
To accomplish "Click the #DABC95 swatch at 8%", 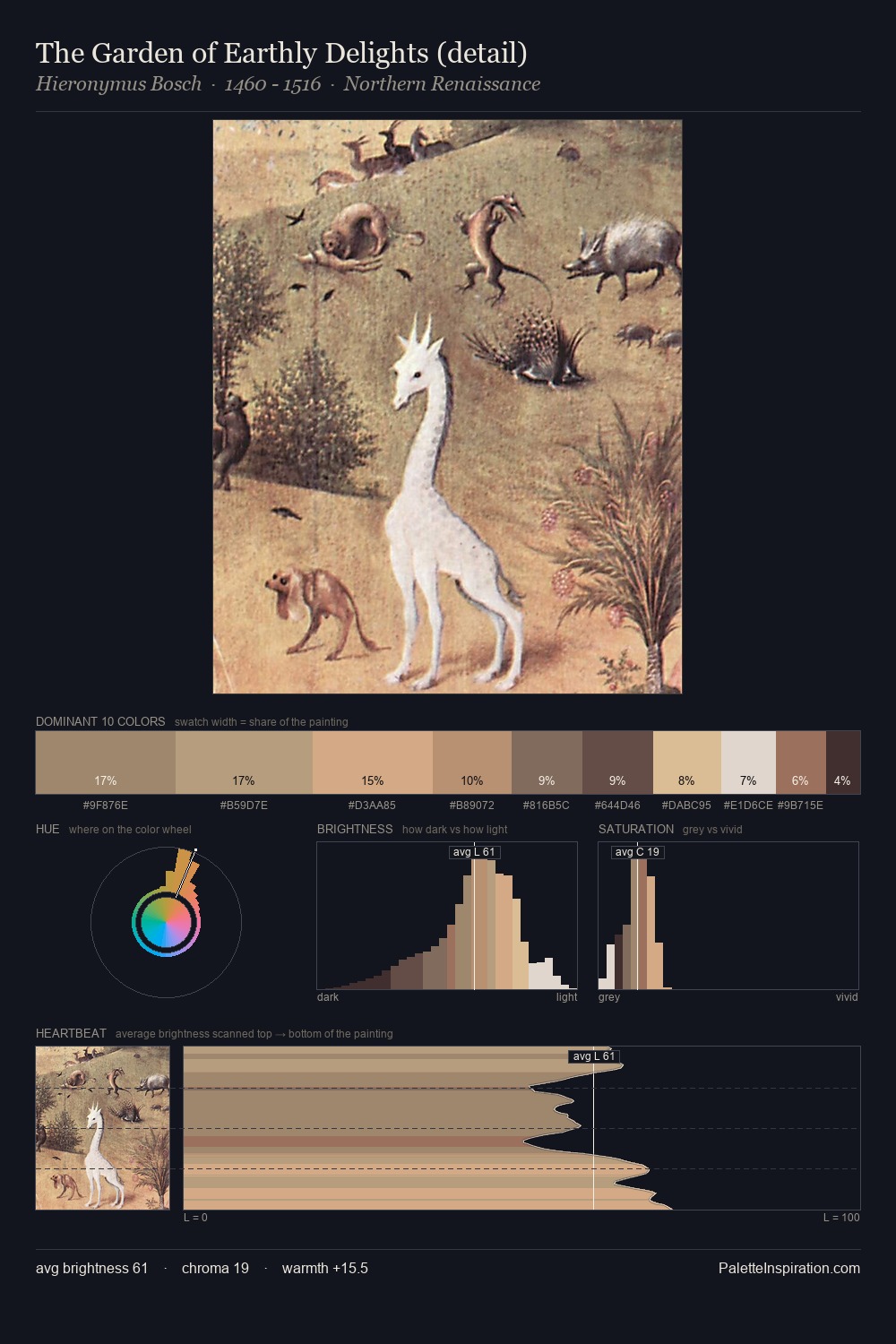I will click(x=687, y=762).
